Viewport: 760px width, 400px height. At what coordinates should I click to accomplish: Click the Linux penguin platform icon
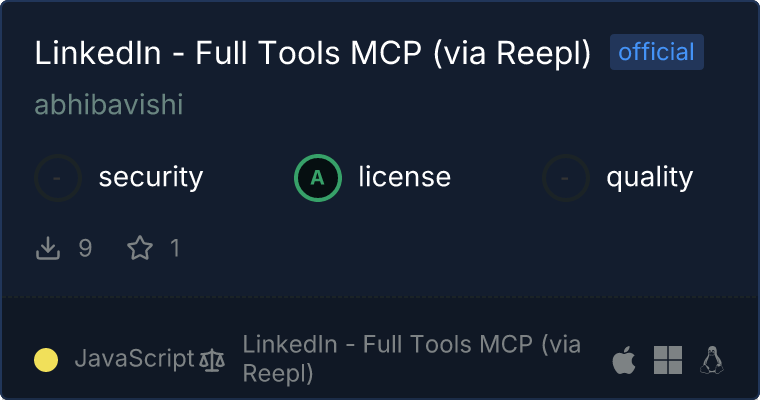click(x=712, y=360)
